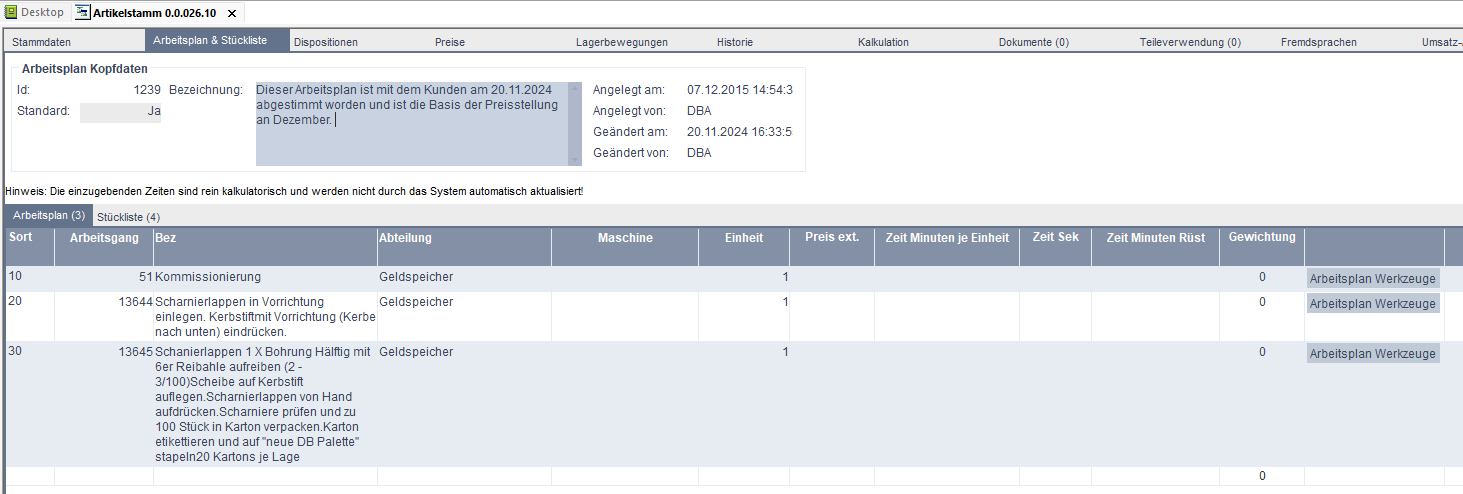
Task: Select the Abteilung cell of the Kommissionierung row
Action: [463, 277]
